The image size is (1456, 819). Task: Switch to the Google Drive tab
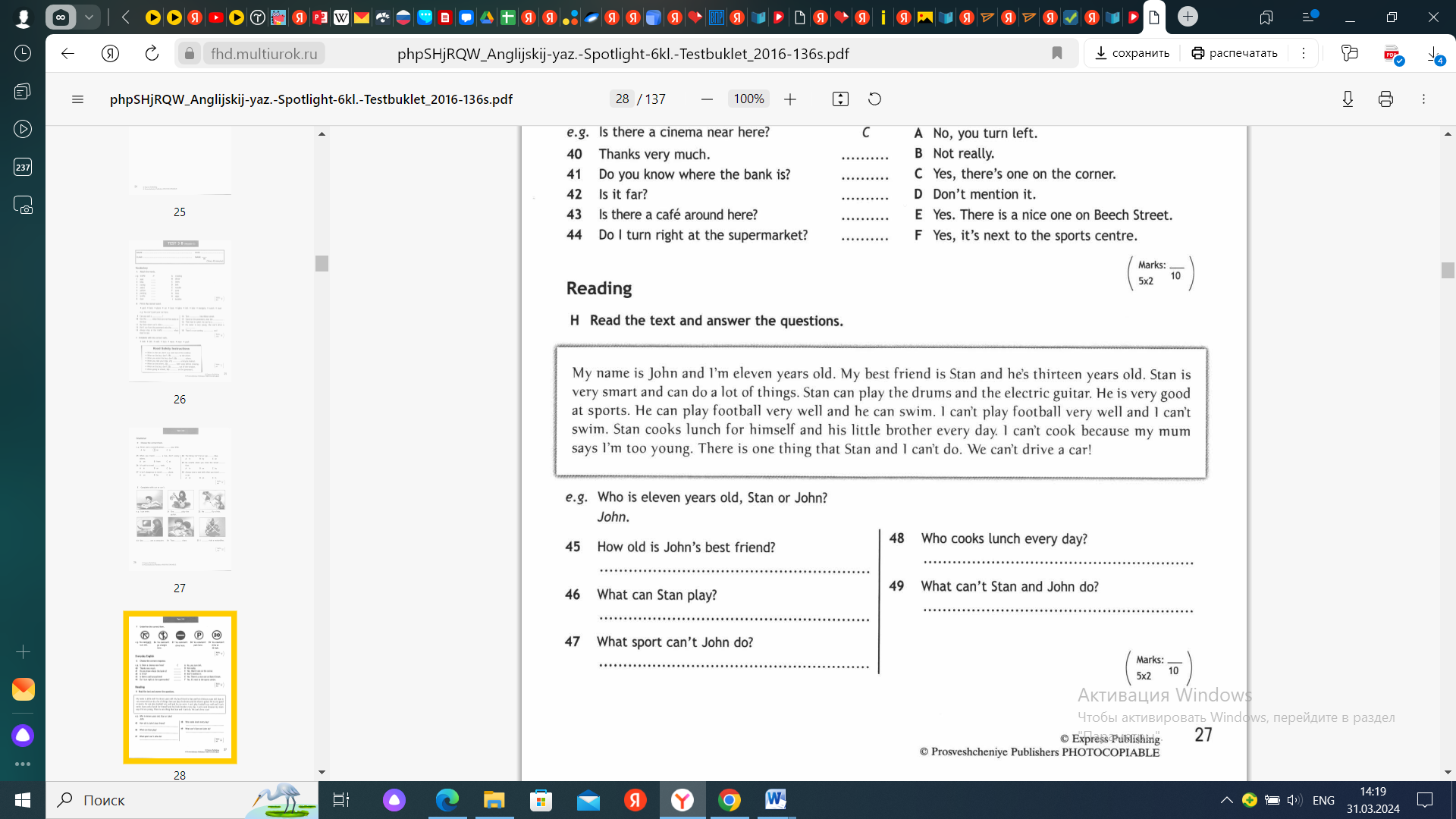[x=487, y=17]
